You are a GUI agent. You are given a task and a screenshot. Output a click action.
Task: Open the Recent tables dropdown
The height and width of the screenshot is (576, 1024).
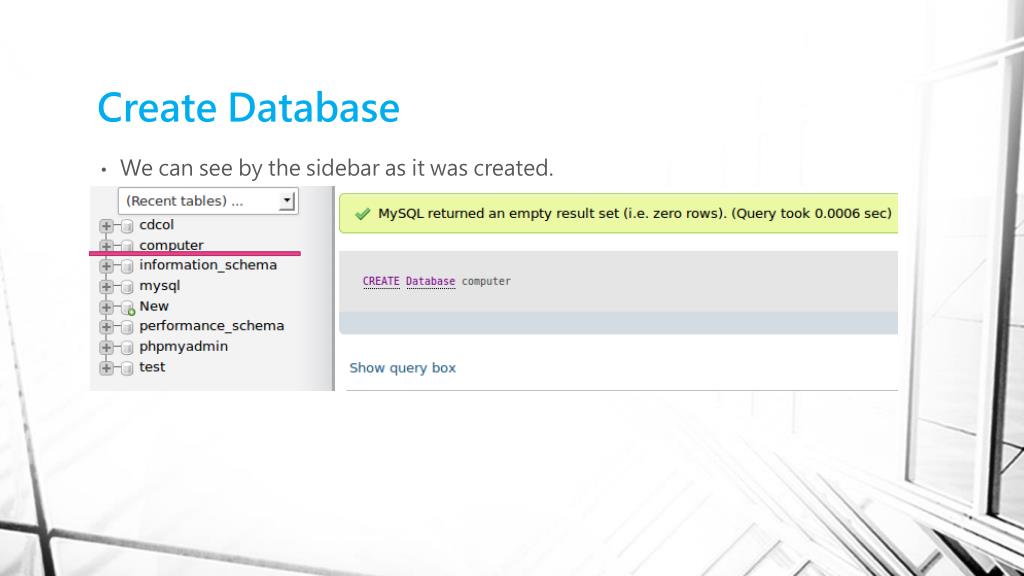208,201
